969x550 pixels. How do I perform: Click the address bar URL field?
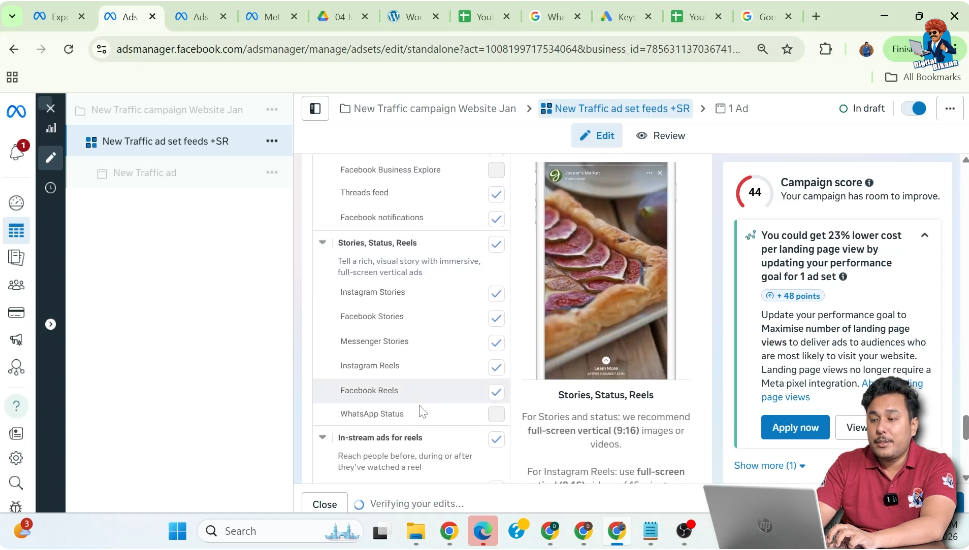[428, 49]
